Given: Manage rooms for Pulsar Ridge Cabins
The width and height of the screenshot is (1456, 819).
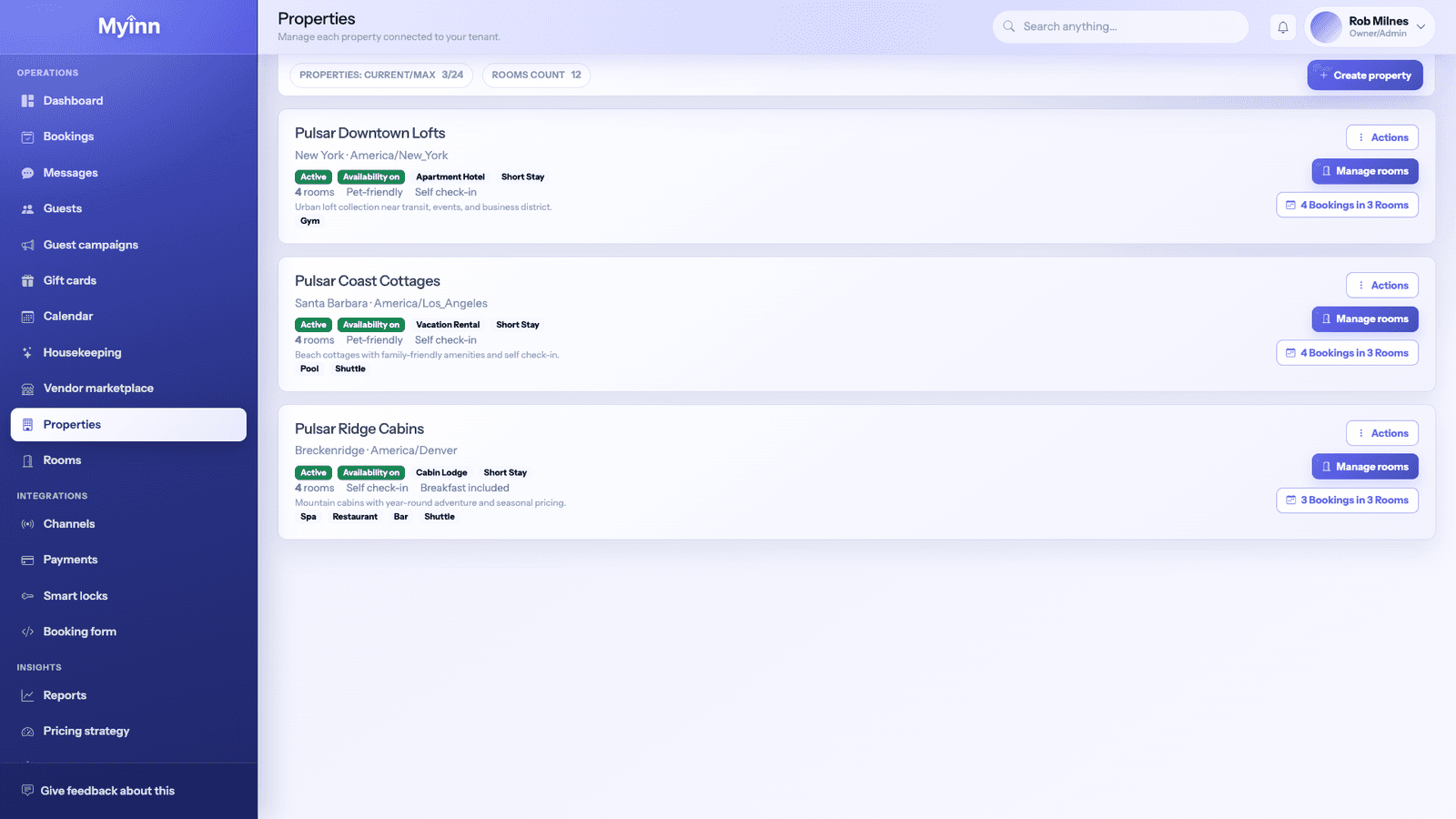Looking at the screenshot, I should (x=1365, y=467).
